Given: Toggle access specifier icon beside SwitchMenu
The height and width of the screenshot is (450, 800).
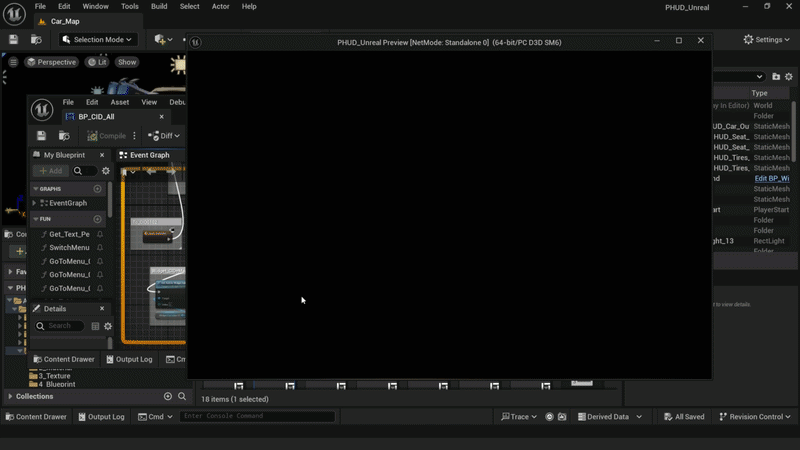Looking at the screenshot, I should [x=100, y=247].
